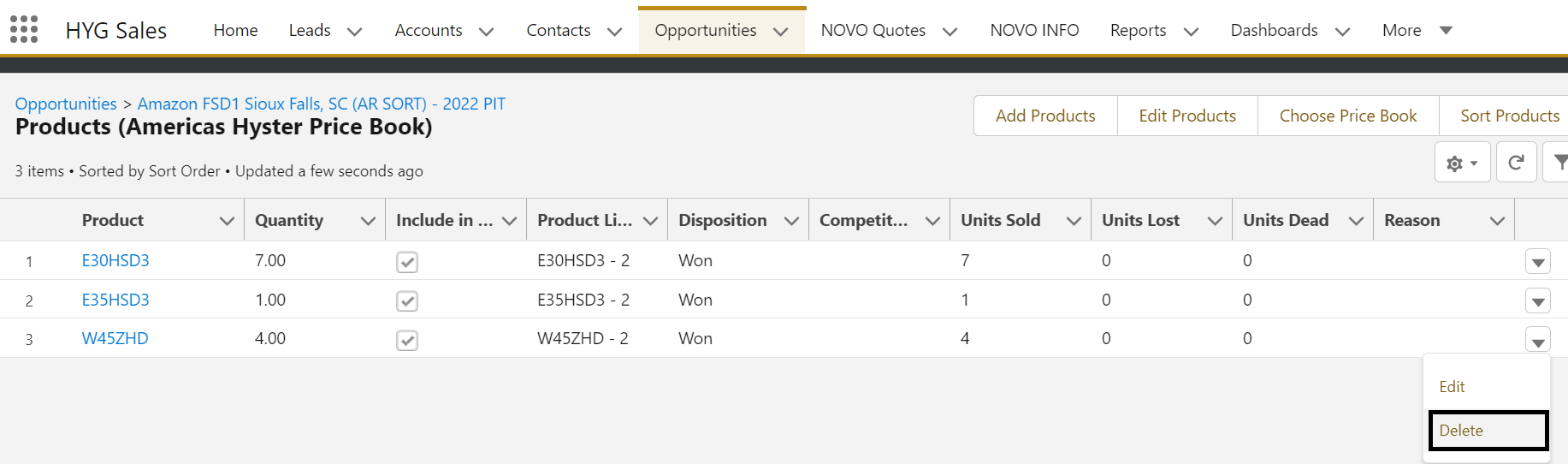
Task: Open row actions for E35HSD3
Action: tap(1537, 301)
